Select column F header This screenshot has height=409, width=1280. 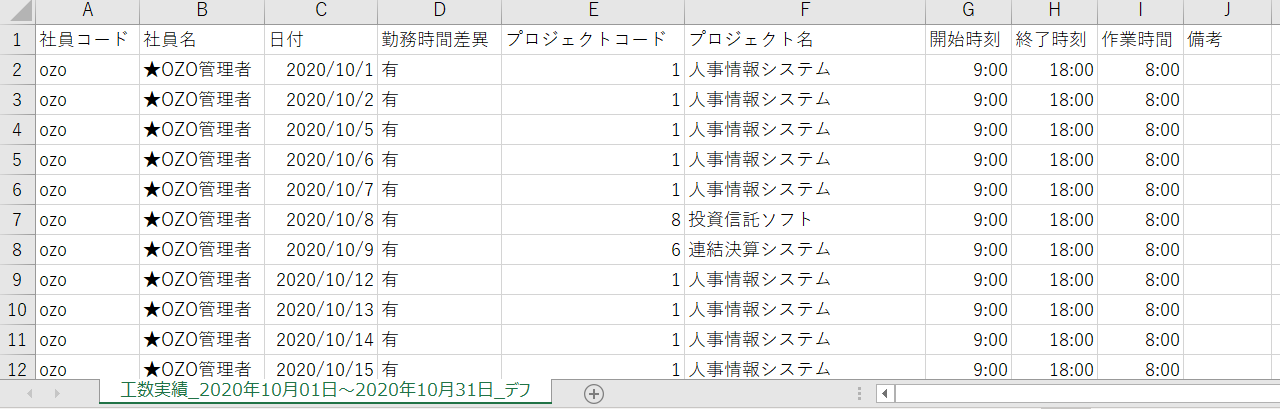804,11
